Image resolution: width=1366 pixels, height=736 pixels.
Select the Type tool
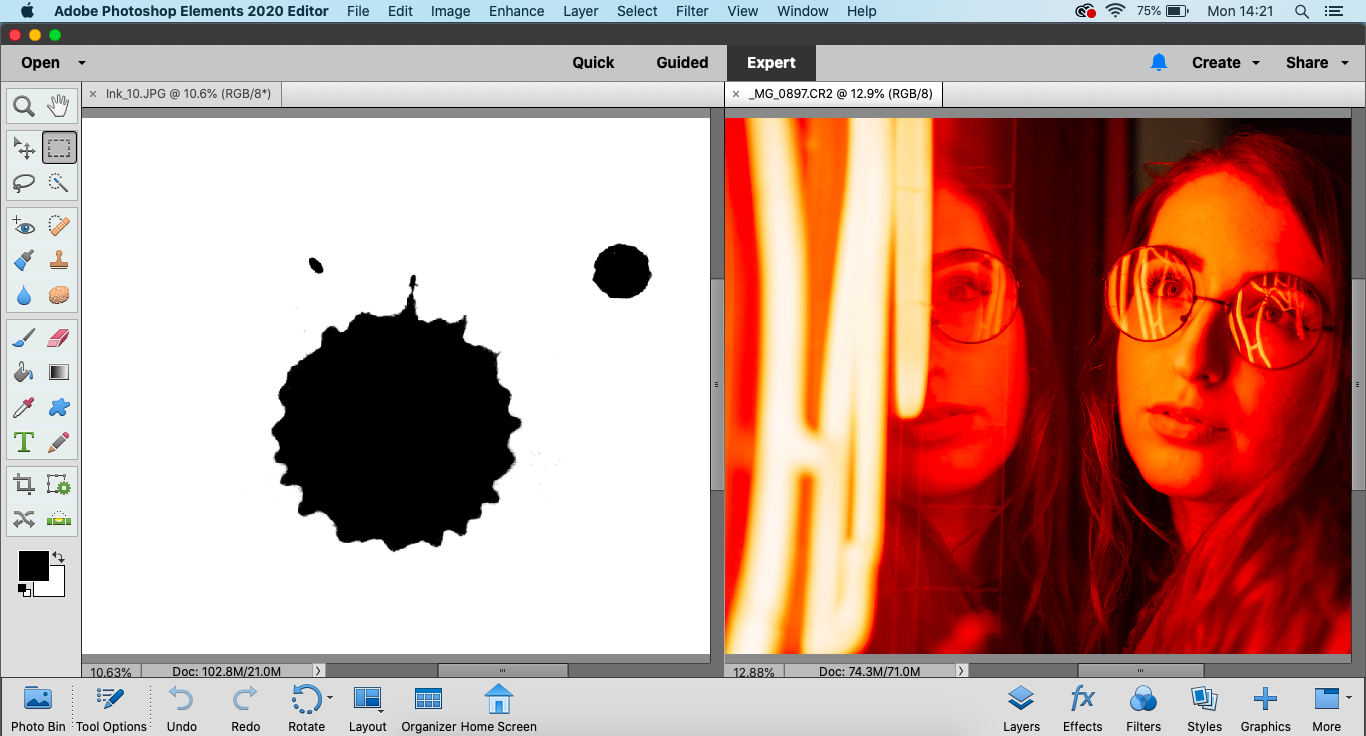tap(24, 442)
